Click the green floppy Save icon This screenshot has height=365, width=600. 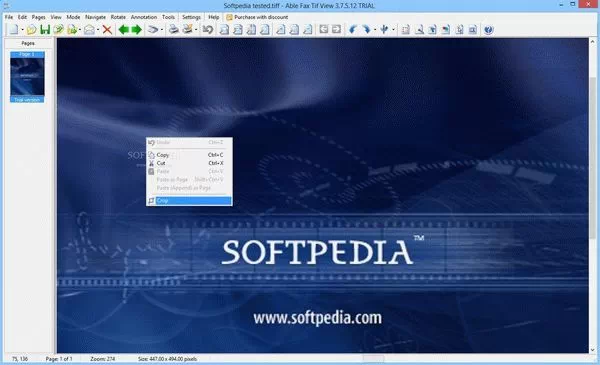point(45,29)
